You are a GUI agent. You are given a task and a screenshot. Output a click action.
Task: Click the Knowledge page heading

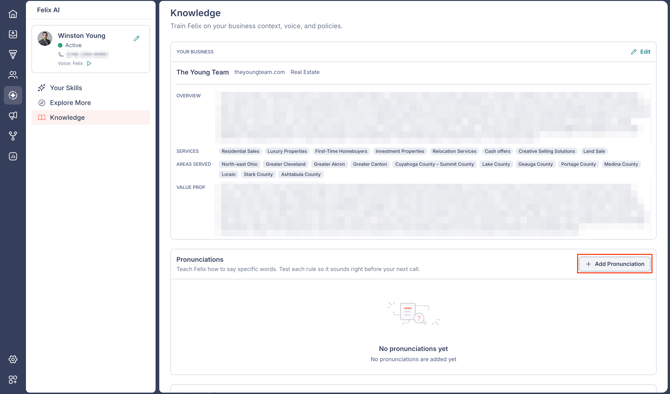[x=195, y=13]
